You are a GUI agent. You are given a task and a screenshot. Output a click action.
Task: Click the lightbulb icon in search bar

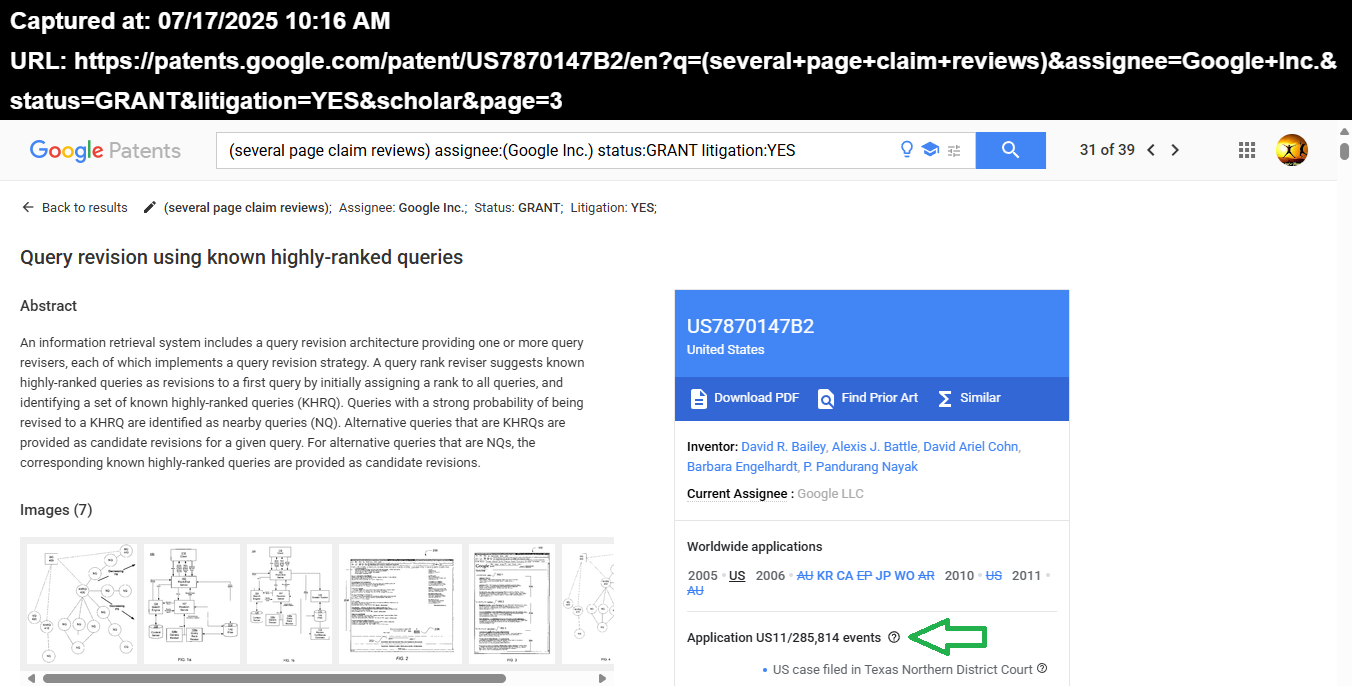(907, 150)
